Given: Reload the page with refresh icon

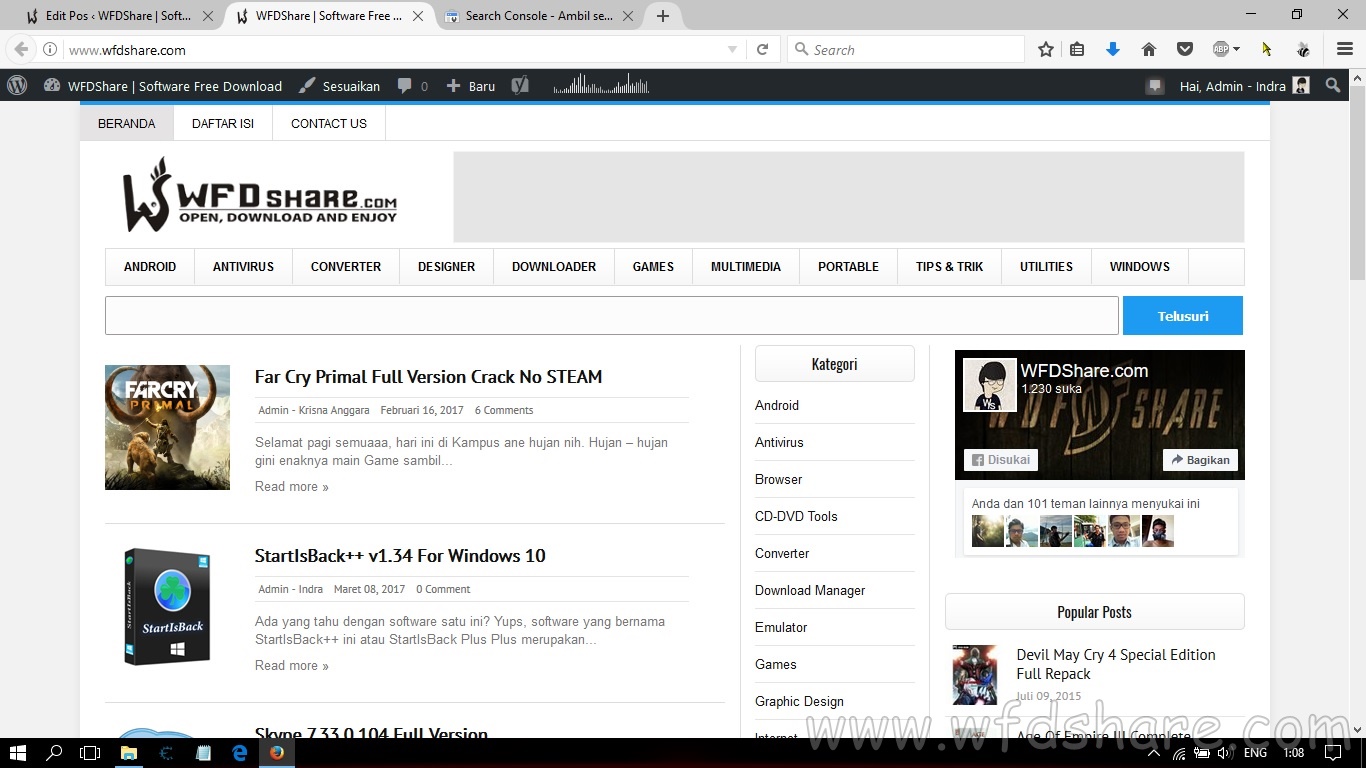Looking at the screenshot, I should [x=762, y=49].
